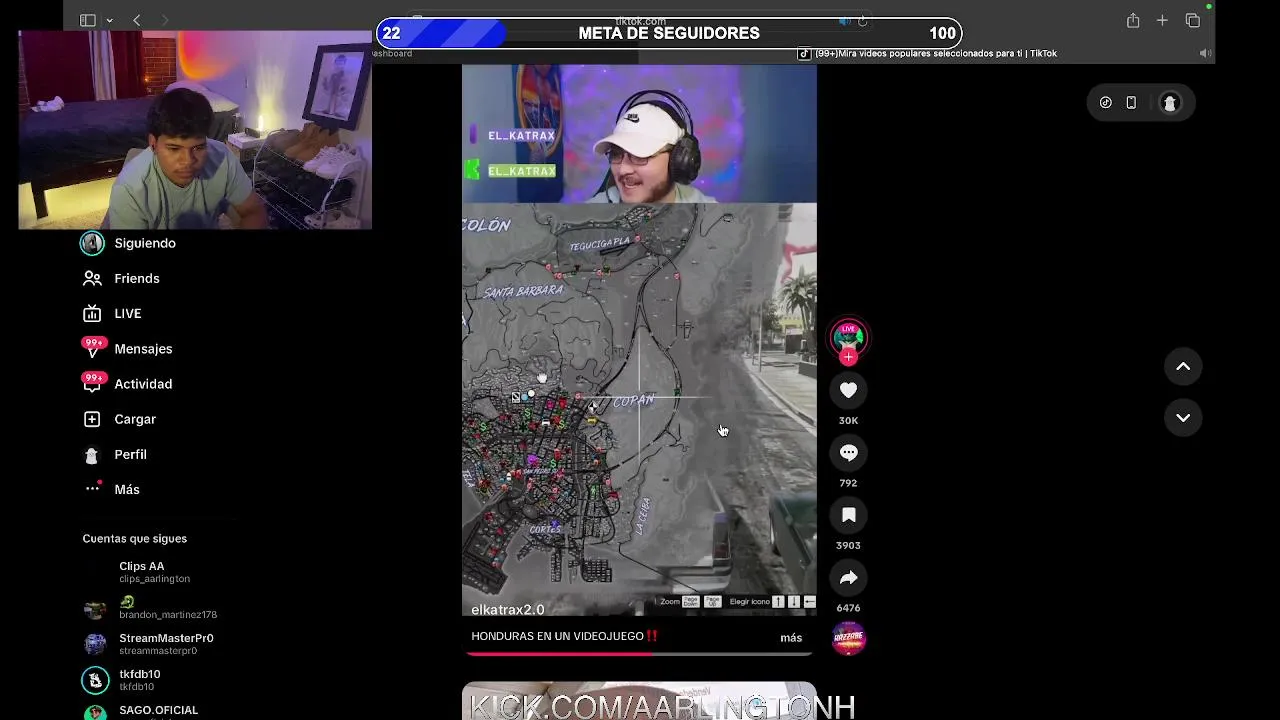Show Safari tab overview

point(1192,20)
